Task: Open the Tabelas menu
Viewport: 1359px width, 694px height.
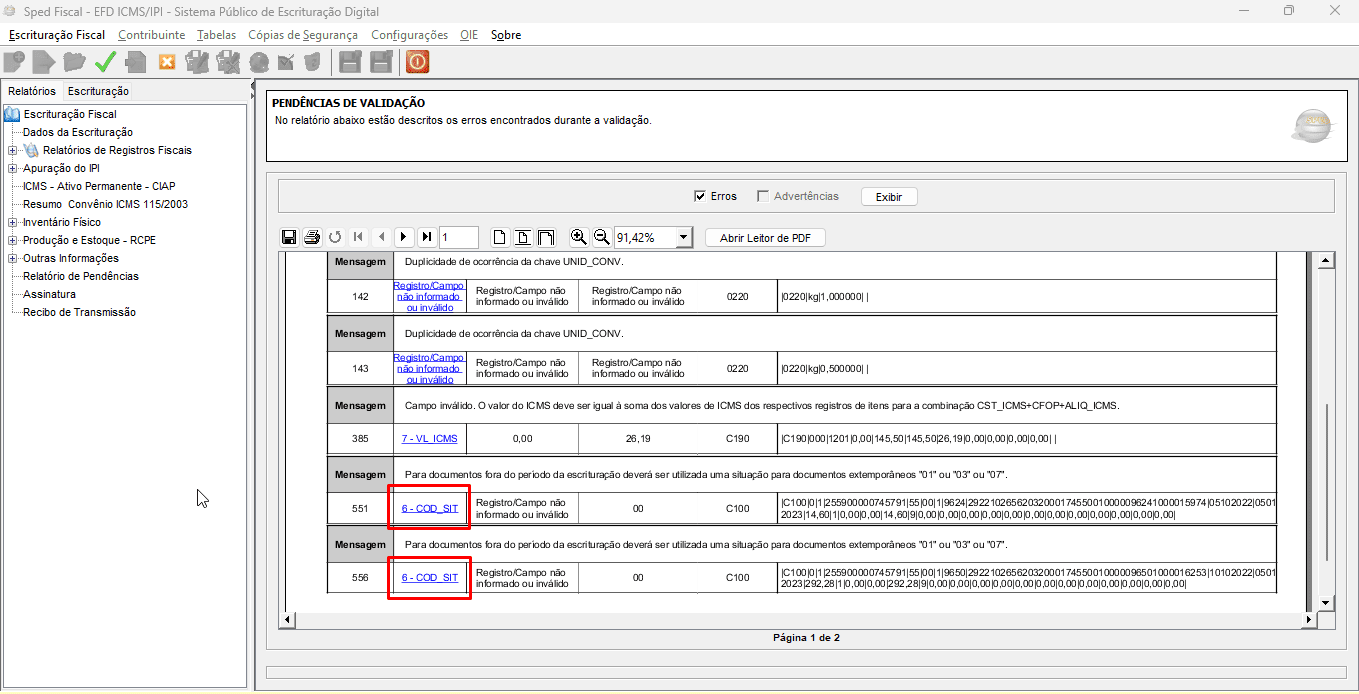Action: (x=216, y=35)
